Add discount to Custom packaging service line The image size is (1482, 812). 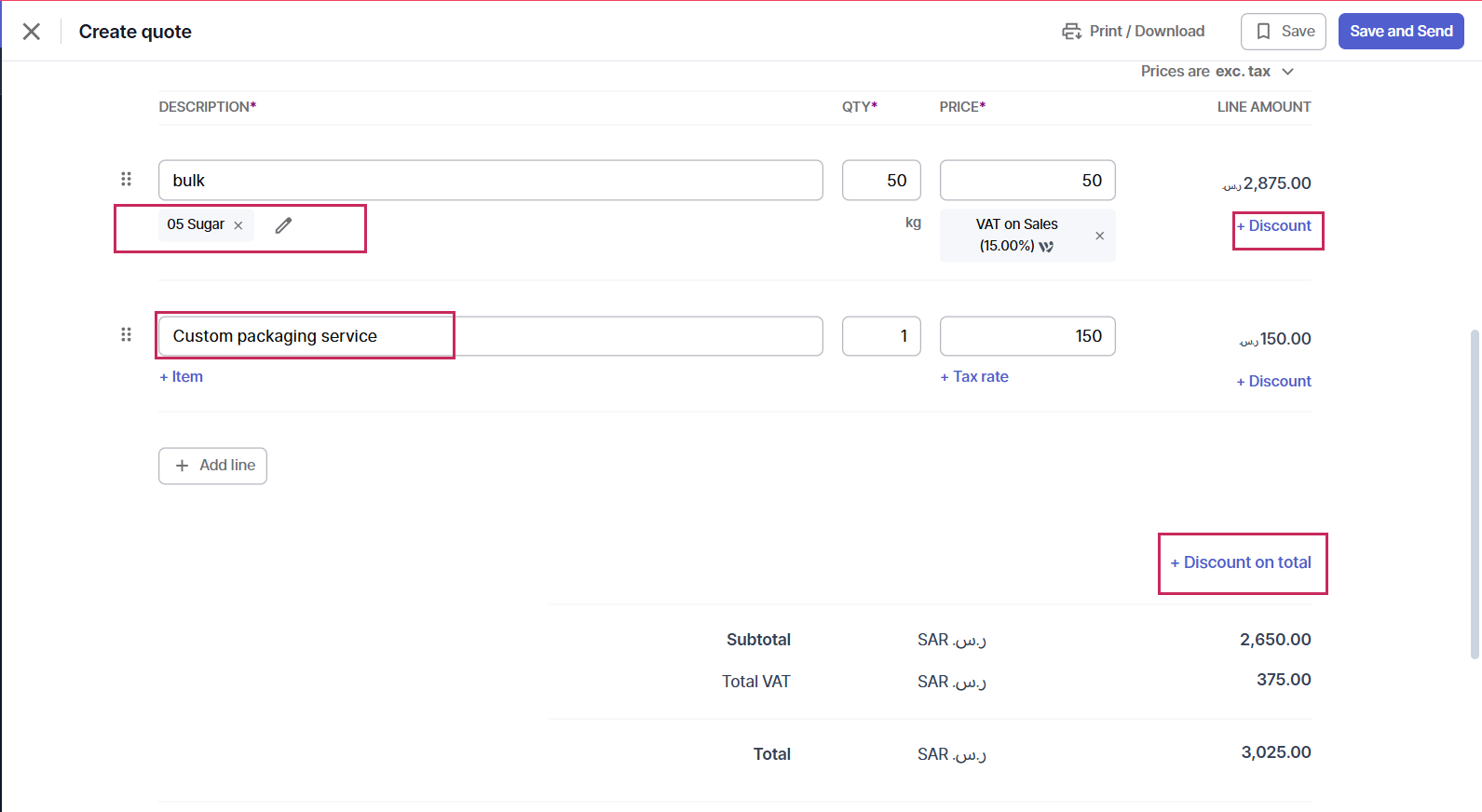click(x=1273, y=381)
